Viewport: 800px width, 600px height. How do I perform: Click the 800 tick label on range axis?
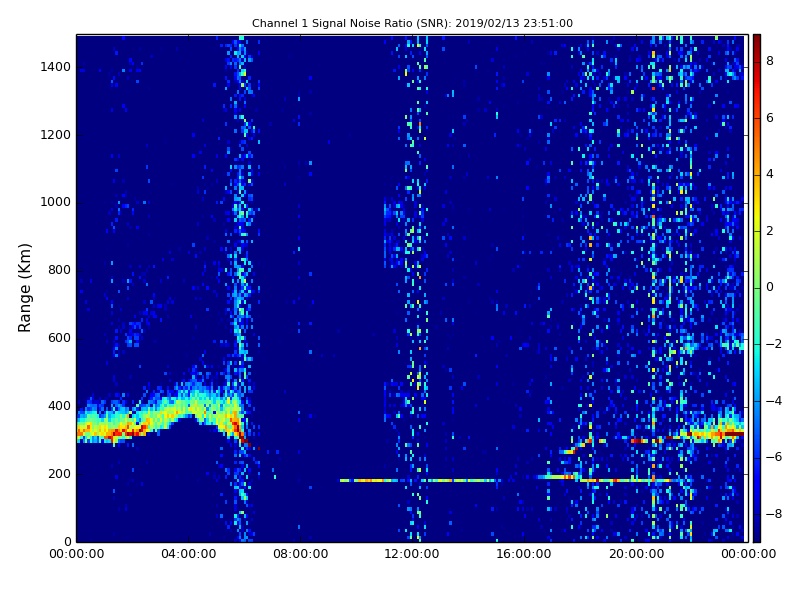click(59, 270)
